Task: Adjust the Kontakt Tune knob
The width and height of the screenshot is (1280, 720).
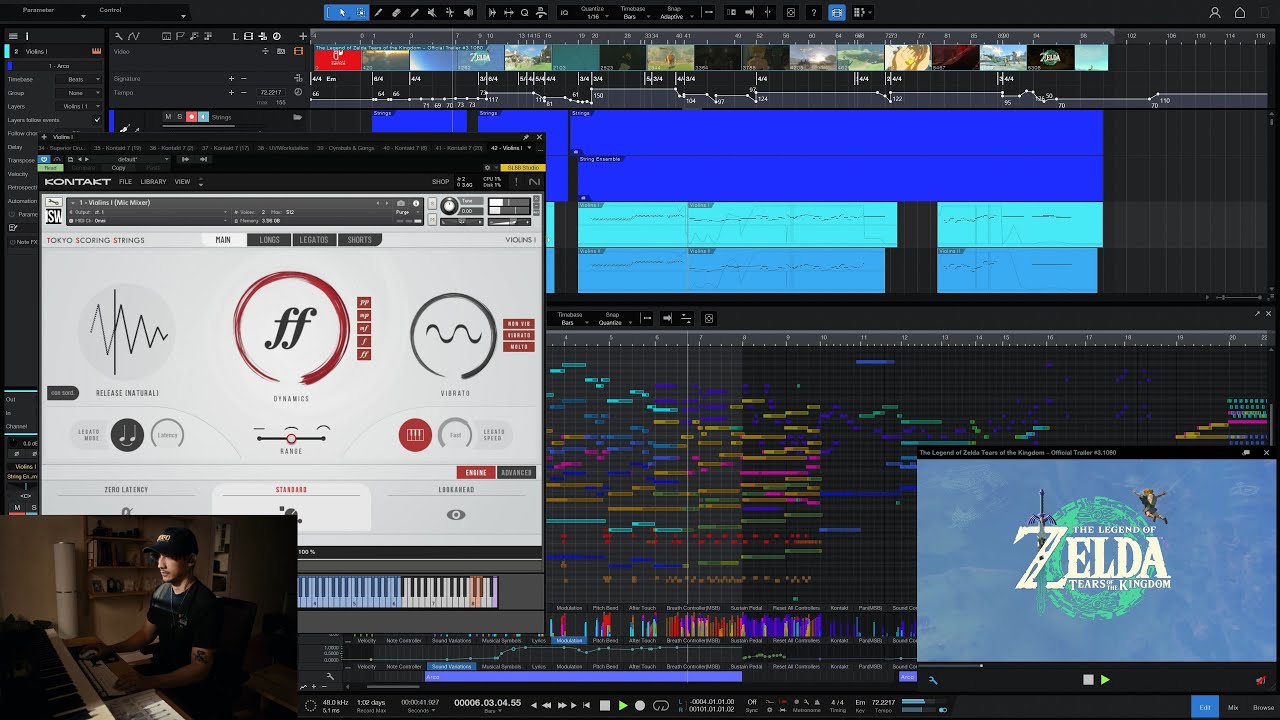Action: point(449,206)
